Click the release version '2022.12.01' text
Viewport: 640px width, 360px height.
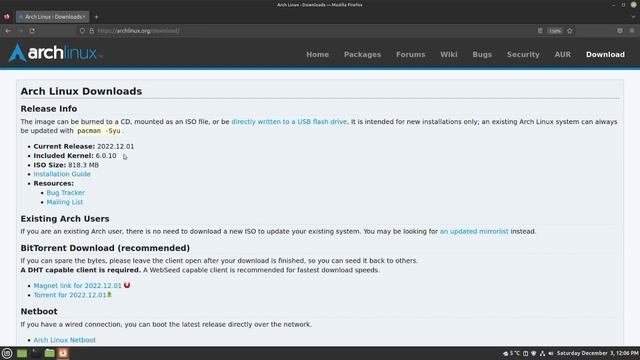[x=116, y=146]
